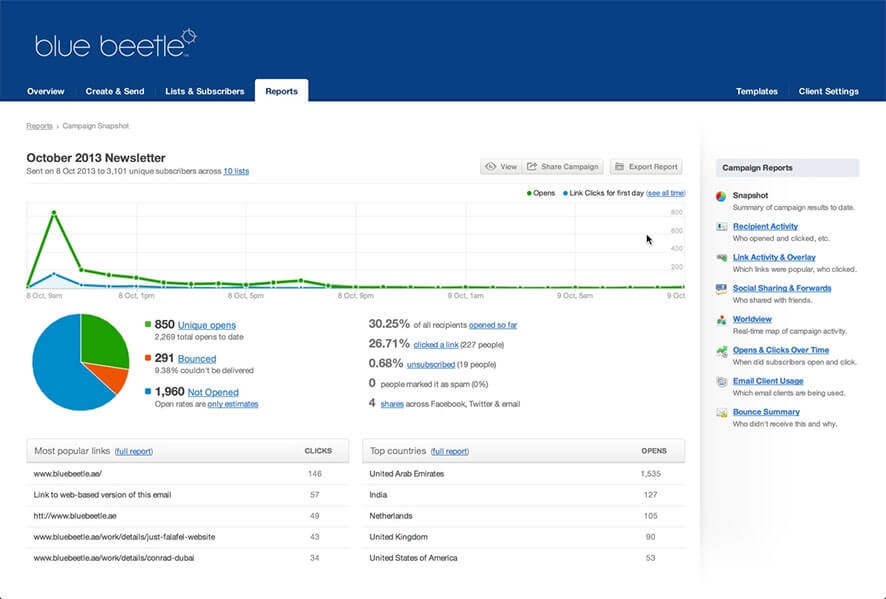
Task: Click the Bounce Summary icon
Action: coord(722,413)
